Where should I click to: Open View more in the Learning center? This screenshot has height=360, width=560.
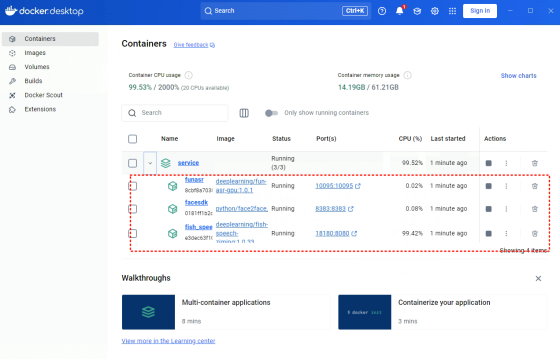(x=168, y=341)
